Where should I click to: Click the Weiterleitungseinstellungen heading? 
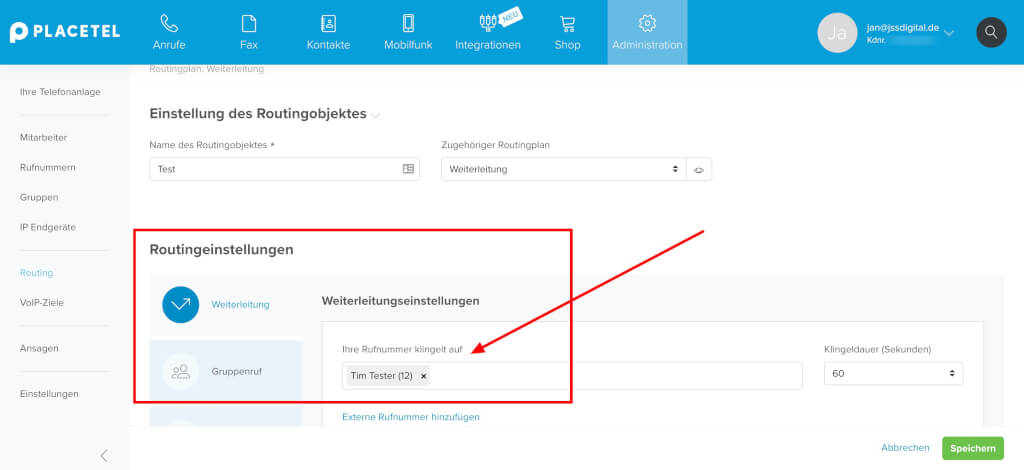400,301
